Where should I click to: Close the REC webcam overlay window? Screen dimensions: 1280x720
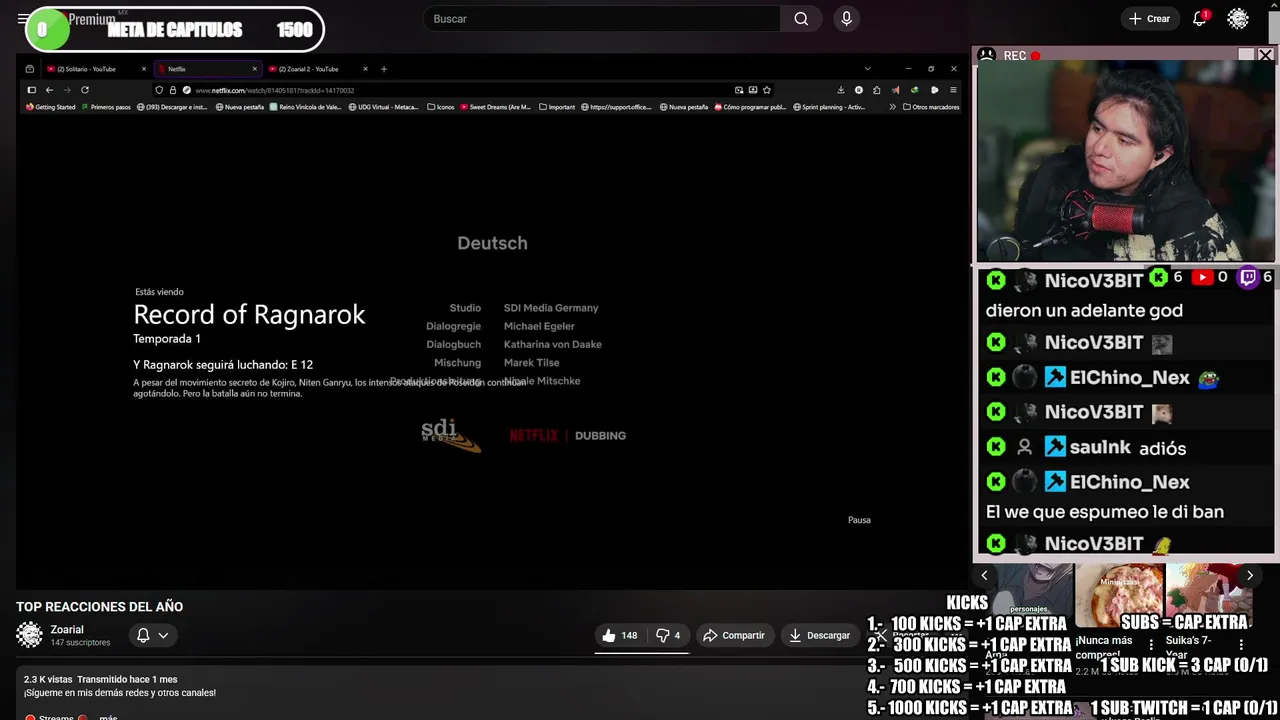pyautogui.click(x=1265, y=55)
